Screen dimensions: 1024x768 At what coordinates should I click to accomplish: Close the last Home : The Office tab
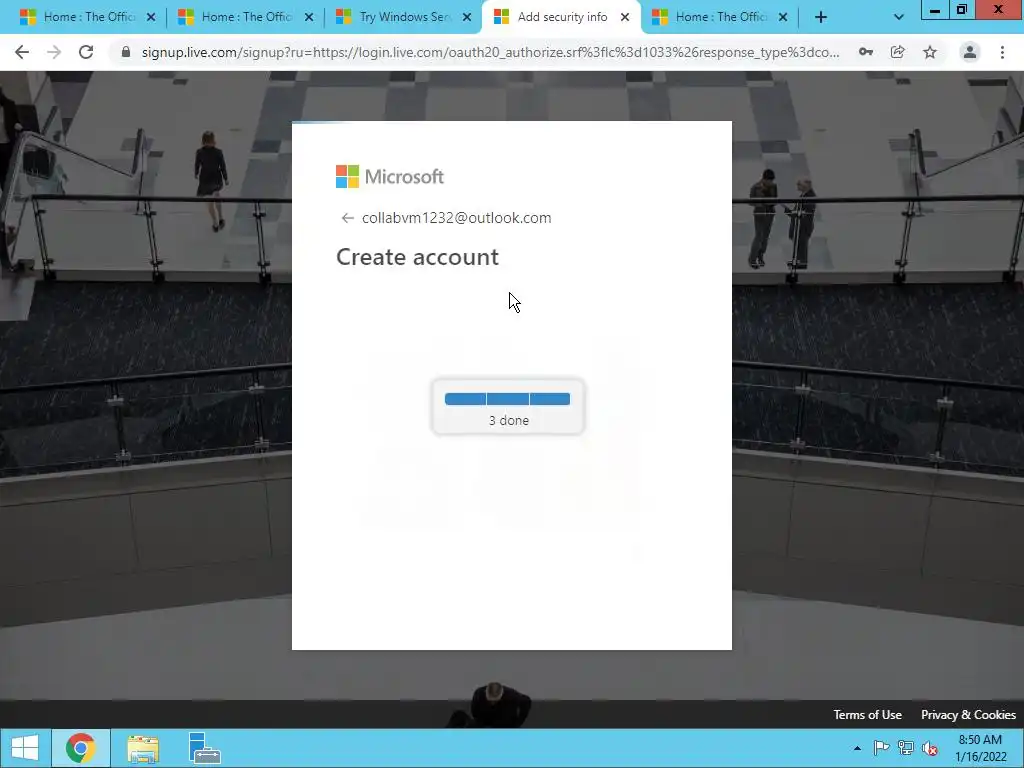[x=783, y=18]
